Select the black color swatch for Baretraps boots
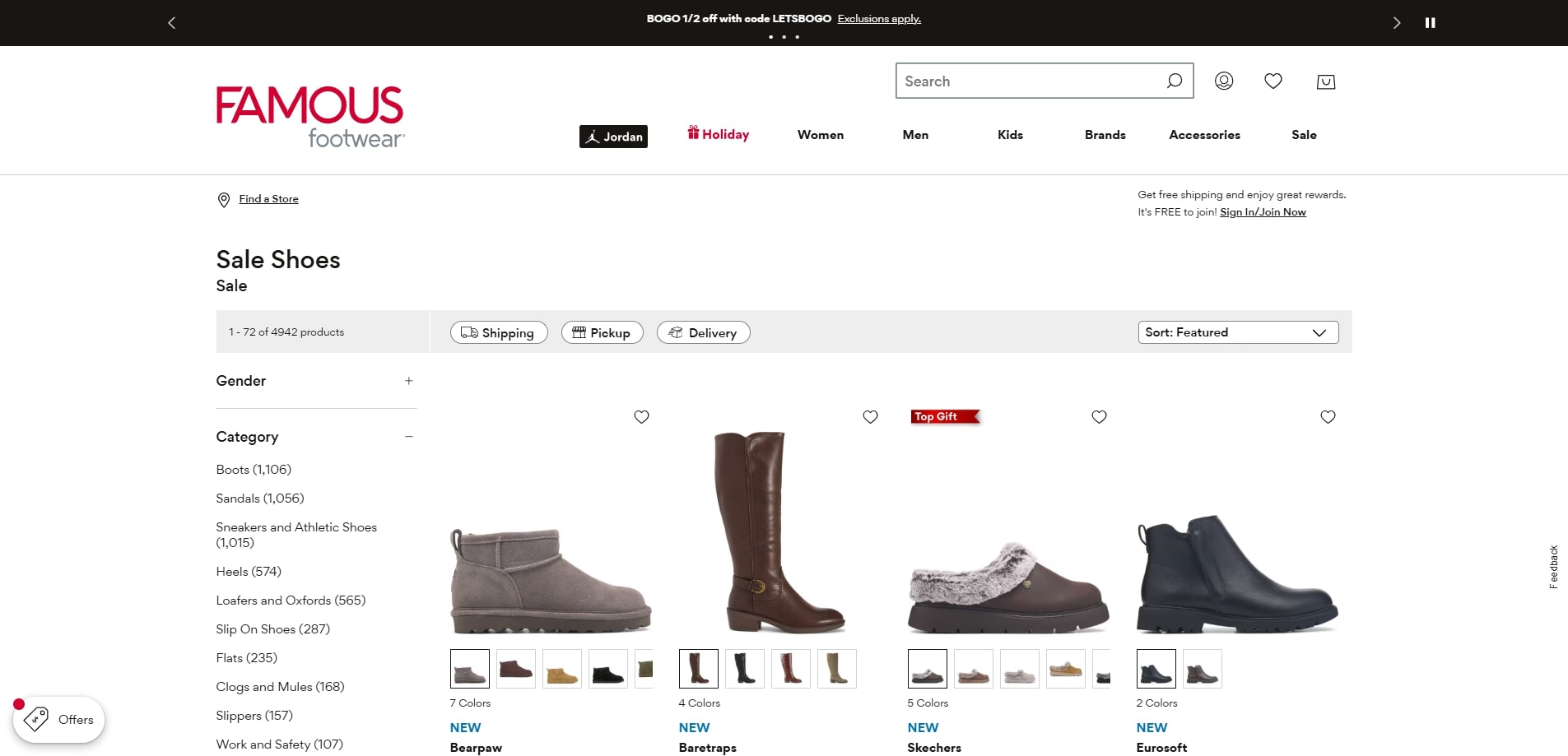Screen dimensions: 1568x756 (x=745, y=668)
